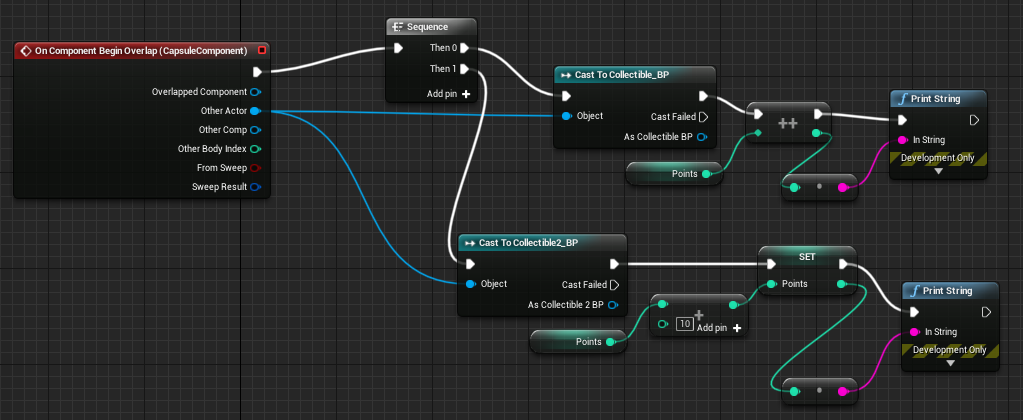Click the Cast Failed pin on Cast To Collectible_BP
Image resolution: width=1023 pixels, height=420 pixels.
tap(702, 116)
